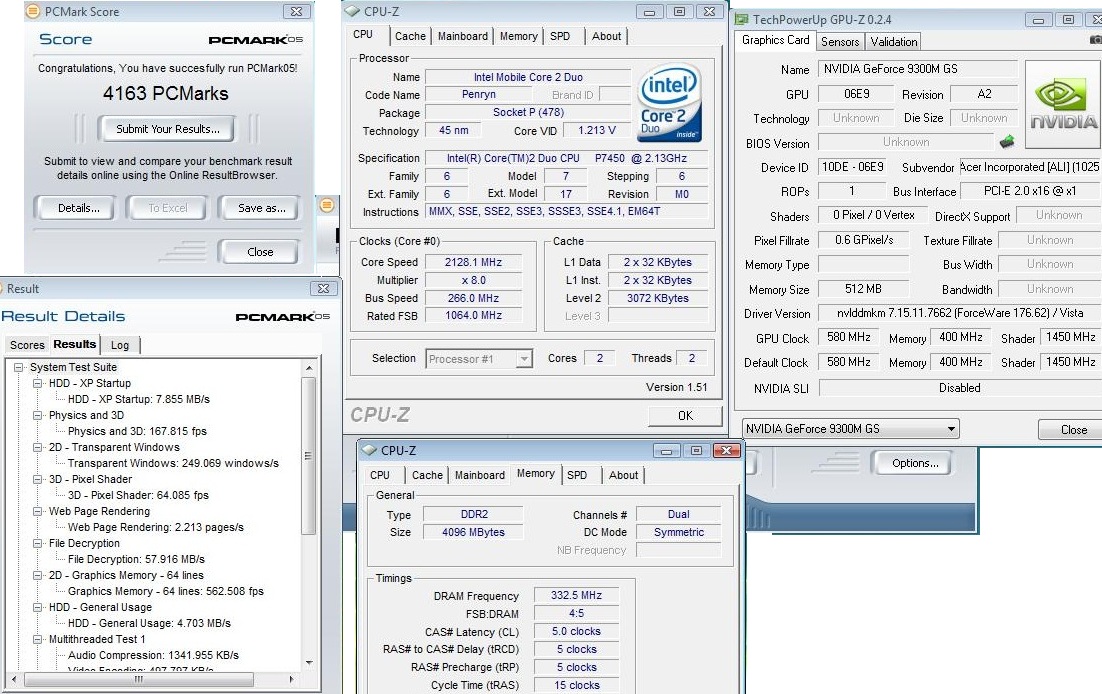Select HDD - General Usage: 4.703 MB/s row
This screenshot has height=694, width=1102.
pyautogui.click(x=149, y=623)
